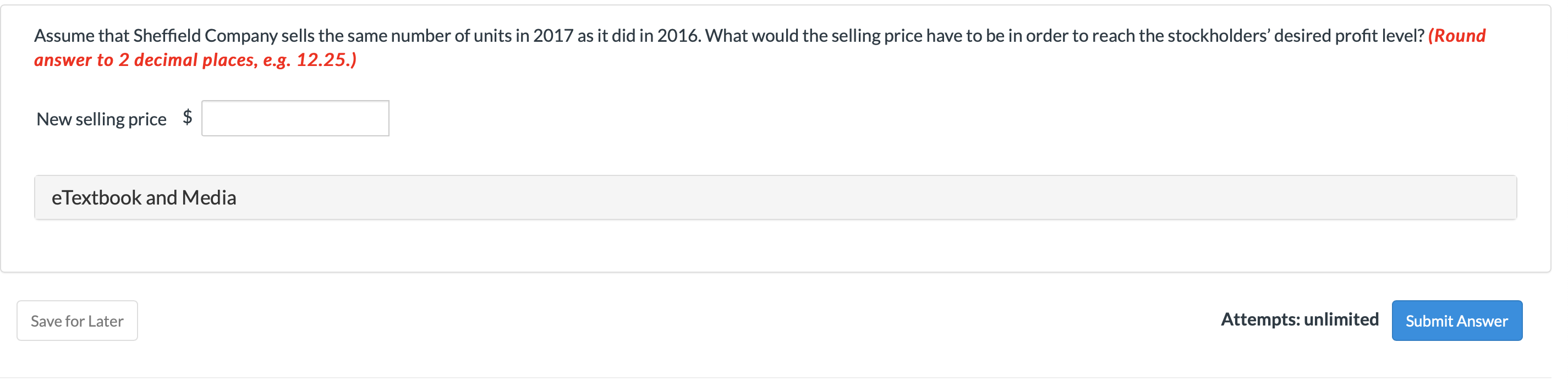This screenshot has width=1568, height=386.
Task: Click the red rounding instruction text
Action: (195, 59)
